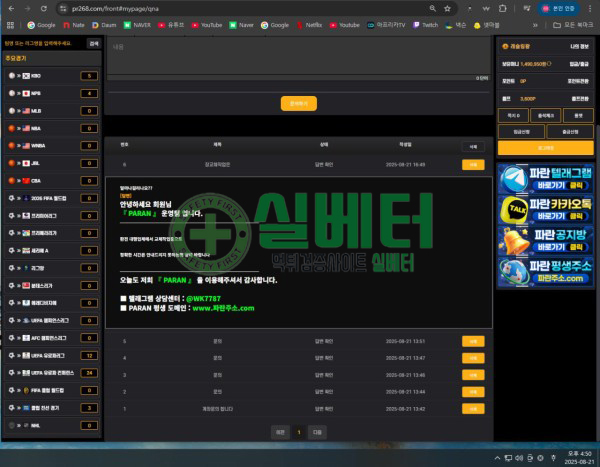This screenshot has width=600, height=467.
Task: Click the browser address bar URL
Action: (x=115, y=8)
